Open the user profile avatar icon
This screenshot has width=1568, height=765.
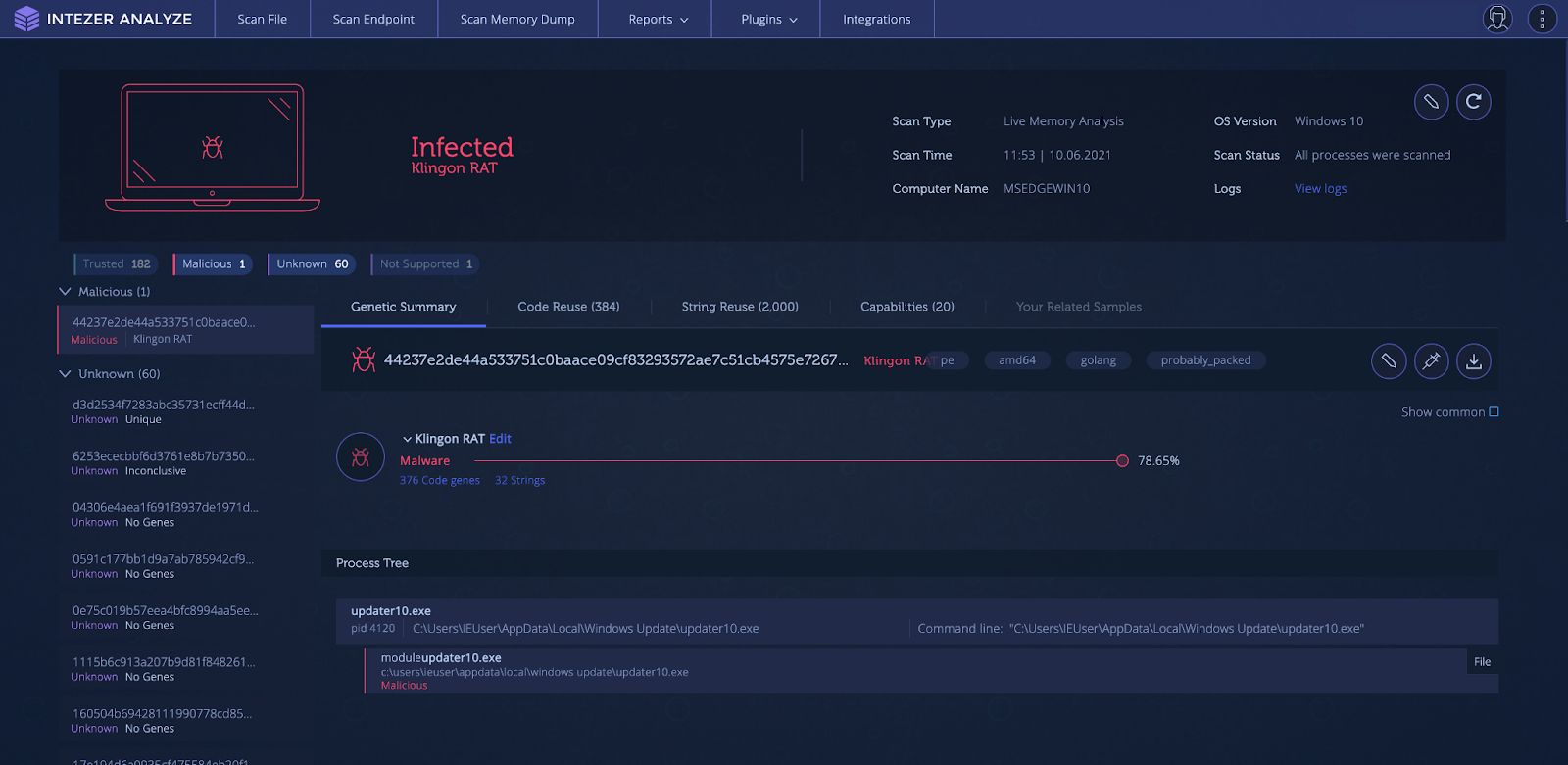click(x=1497, y=19)
